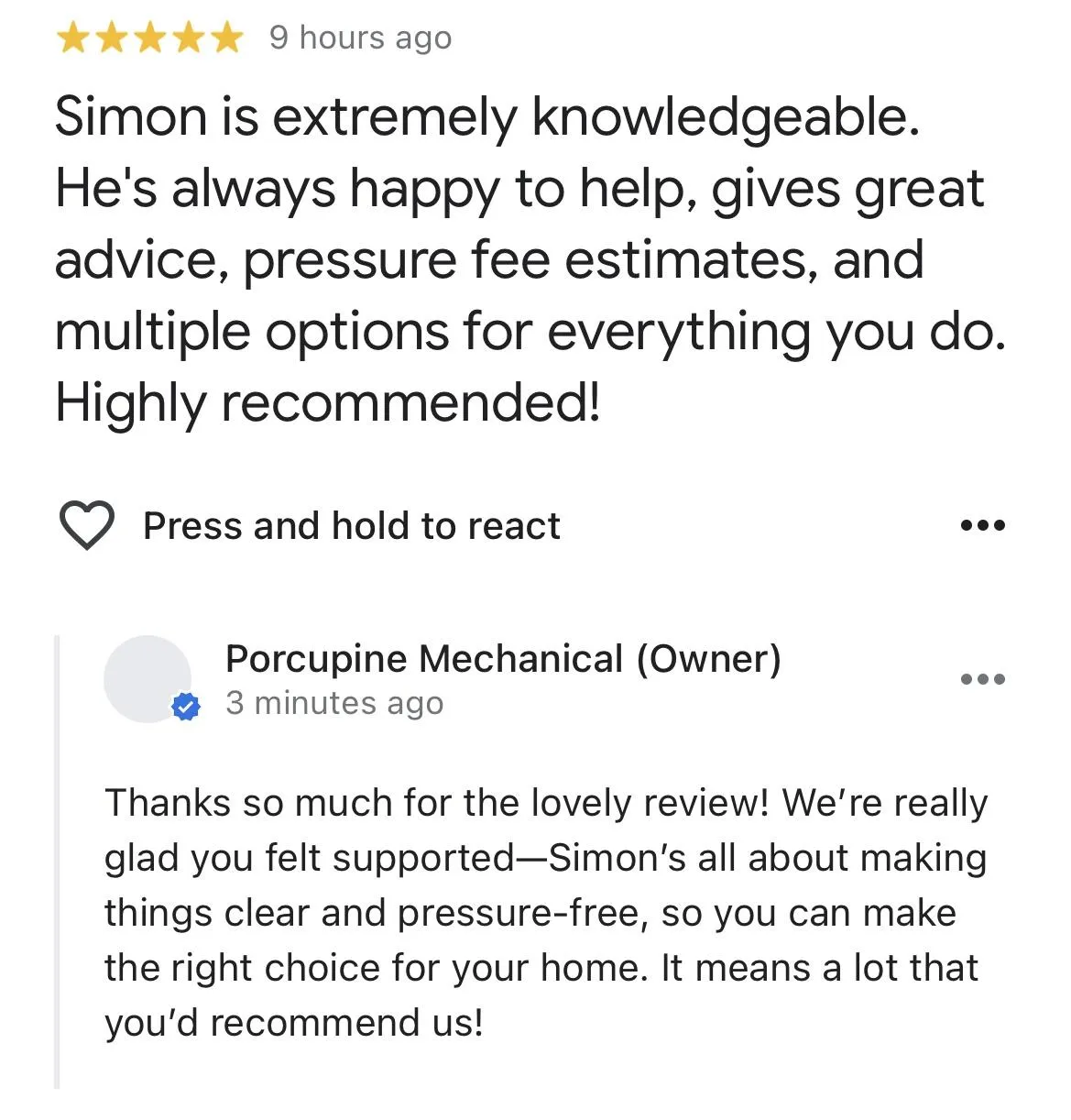Click the second gold star

pyautogui.click(x=112, y=38)
